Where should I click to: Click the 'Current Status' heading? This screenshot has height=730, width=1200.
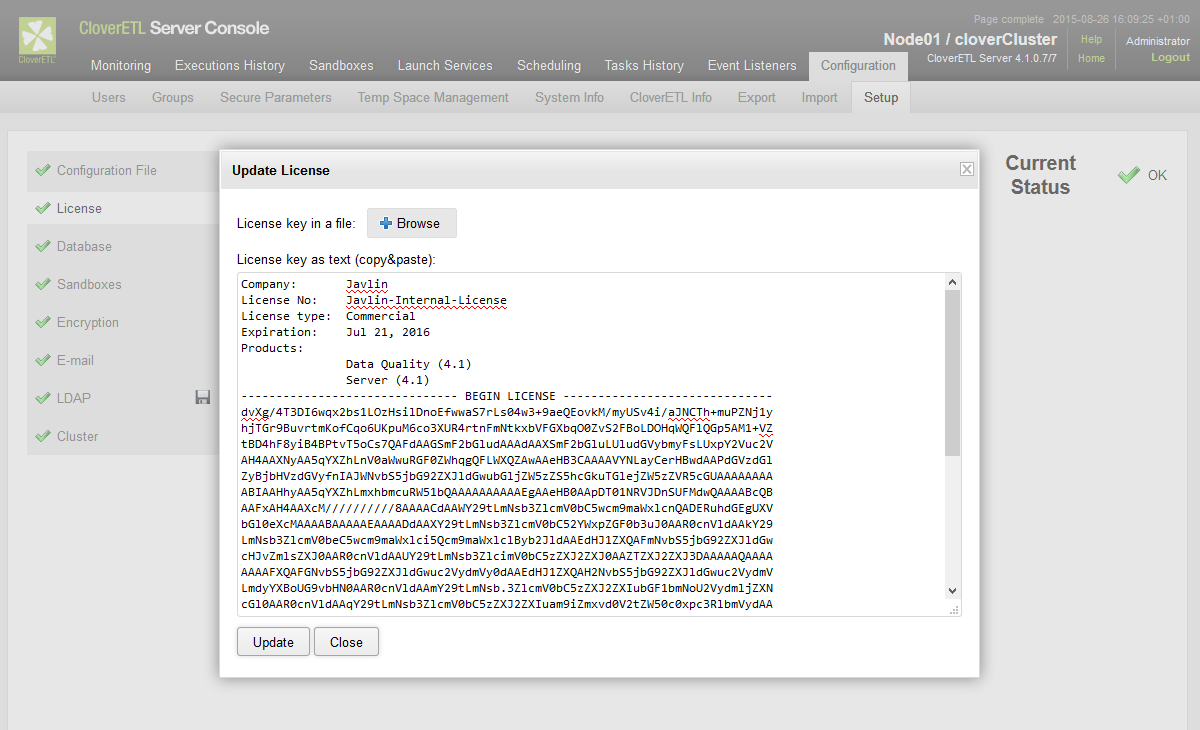1040,175
